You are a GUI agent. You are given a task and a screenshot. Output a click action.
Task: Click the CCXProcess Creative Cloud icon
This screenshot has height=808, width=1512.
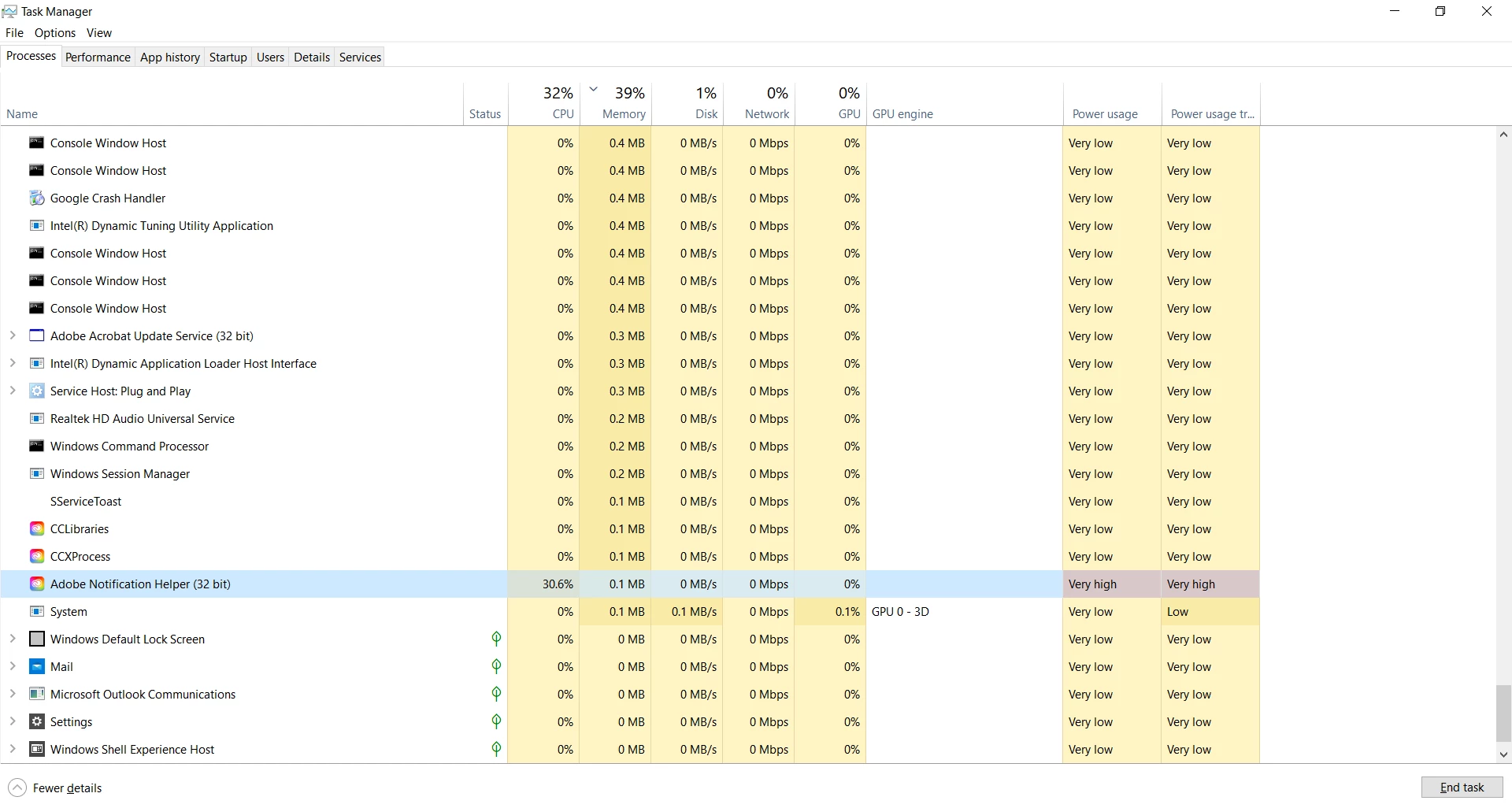coord(36,556)
